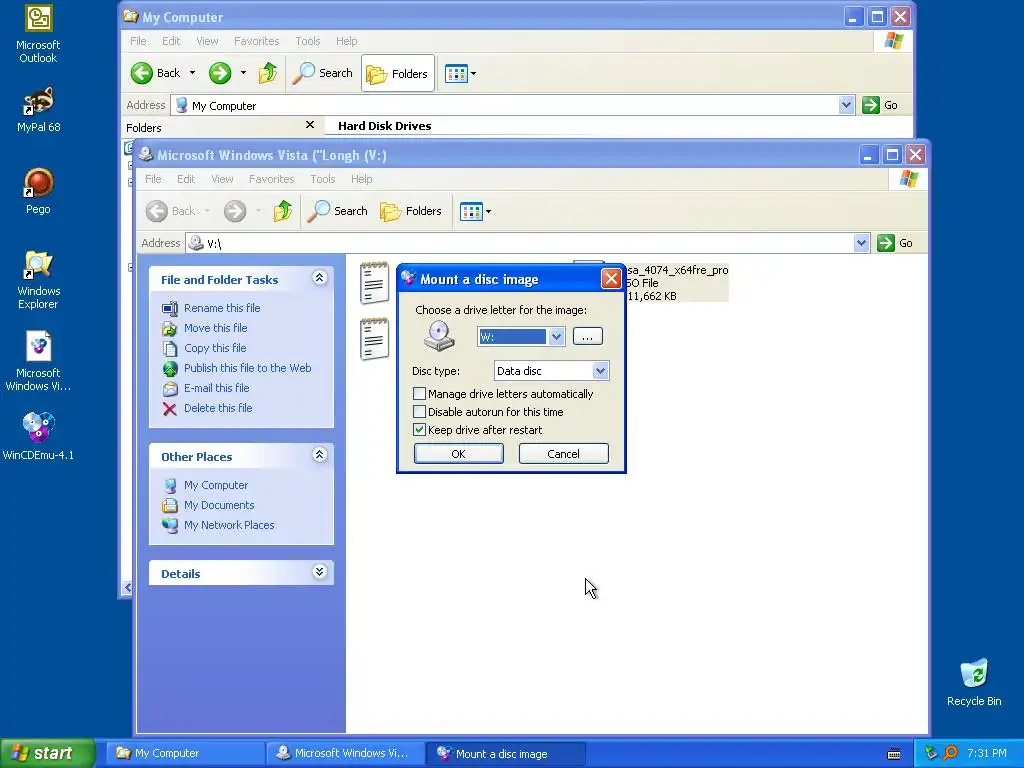Open Microsoft Outlook desktop icon

click(38, 33)
